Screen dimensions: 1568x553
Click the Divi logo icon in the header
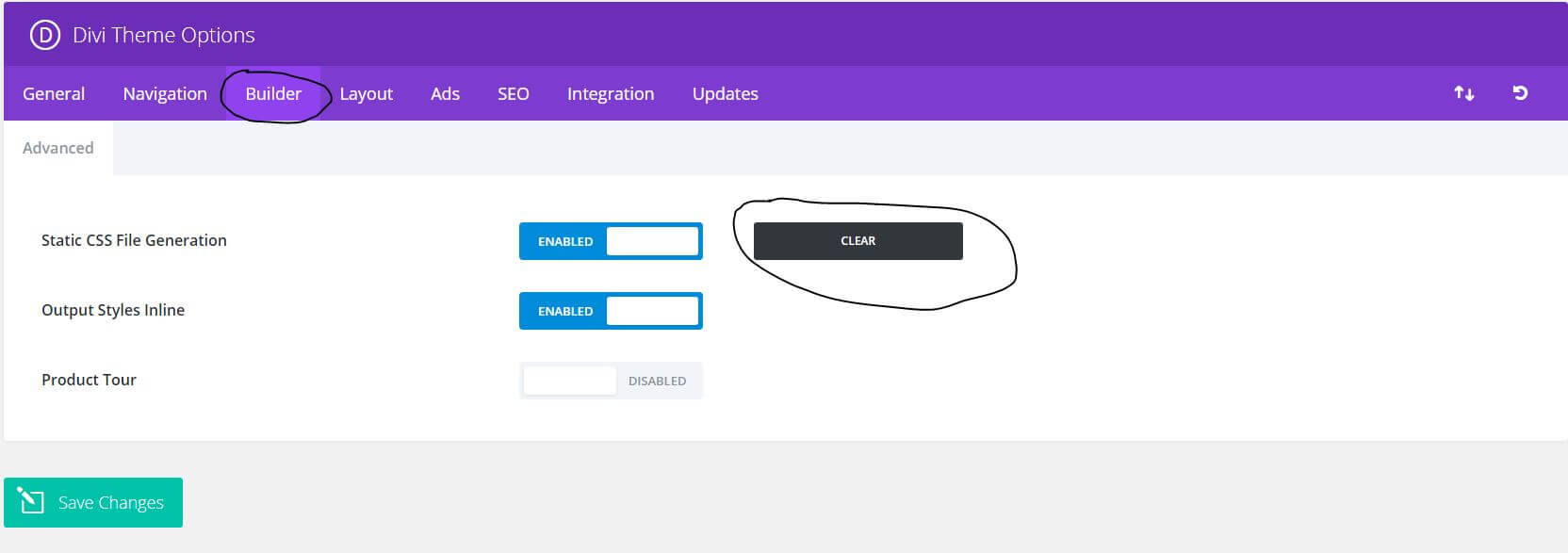pos(44,35)
